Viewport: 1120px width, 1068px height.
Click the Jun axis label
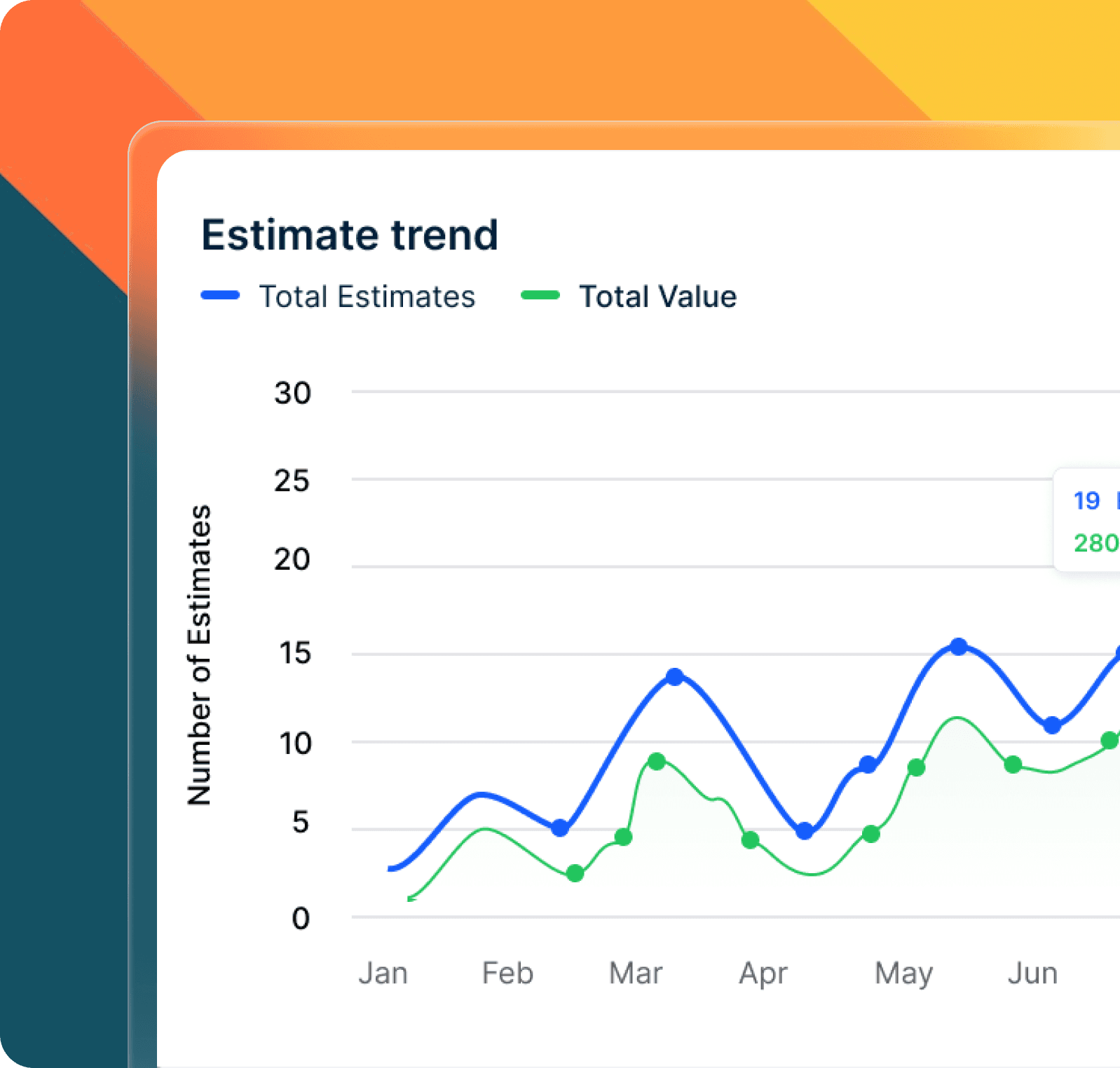tap(1032, 973)
